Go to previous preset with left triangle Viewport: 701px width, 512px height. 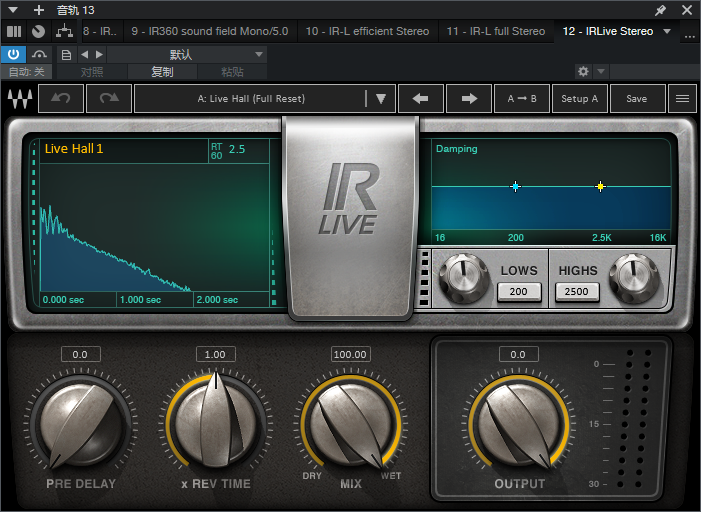pos(84,55)
